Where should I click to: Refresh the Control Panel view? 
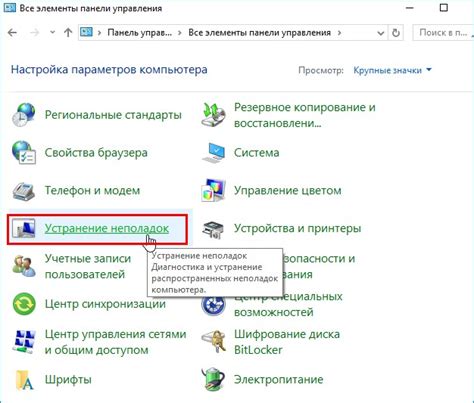(396, 33)
